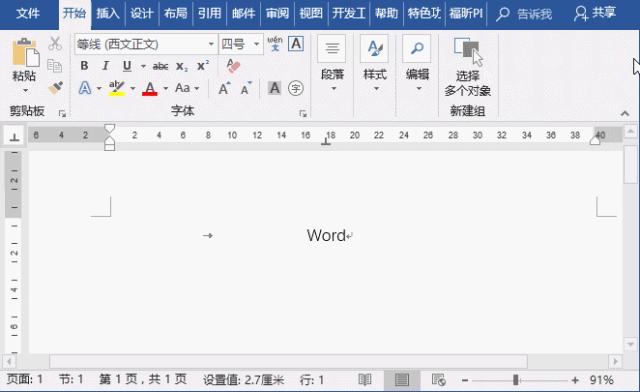Click the 第1页，共1页 page indicator

pyautogui.click(x=143, y=380)
